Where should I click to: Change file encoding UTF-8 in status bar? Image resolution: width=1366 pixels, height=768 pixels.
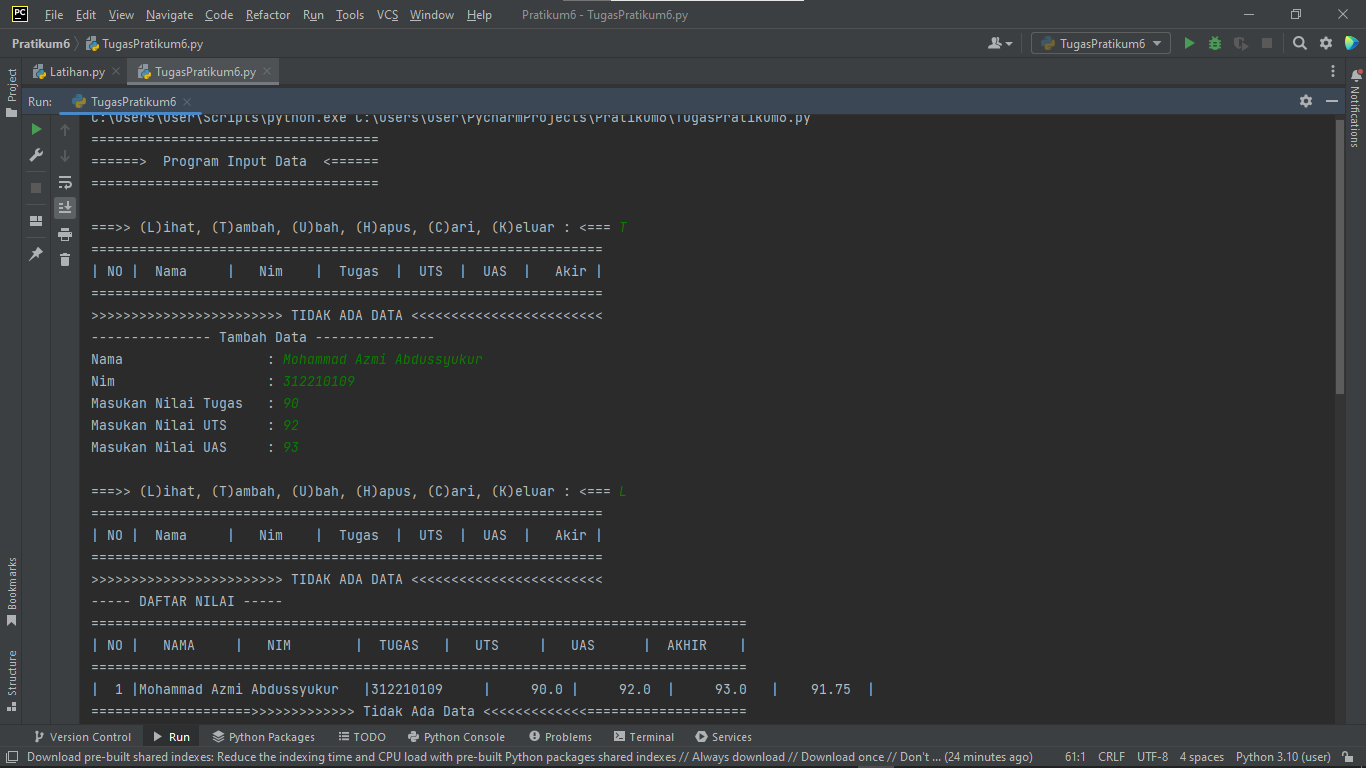click(1152, 757)
